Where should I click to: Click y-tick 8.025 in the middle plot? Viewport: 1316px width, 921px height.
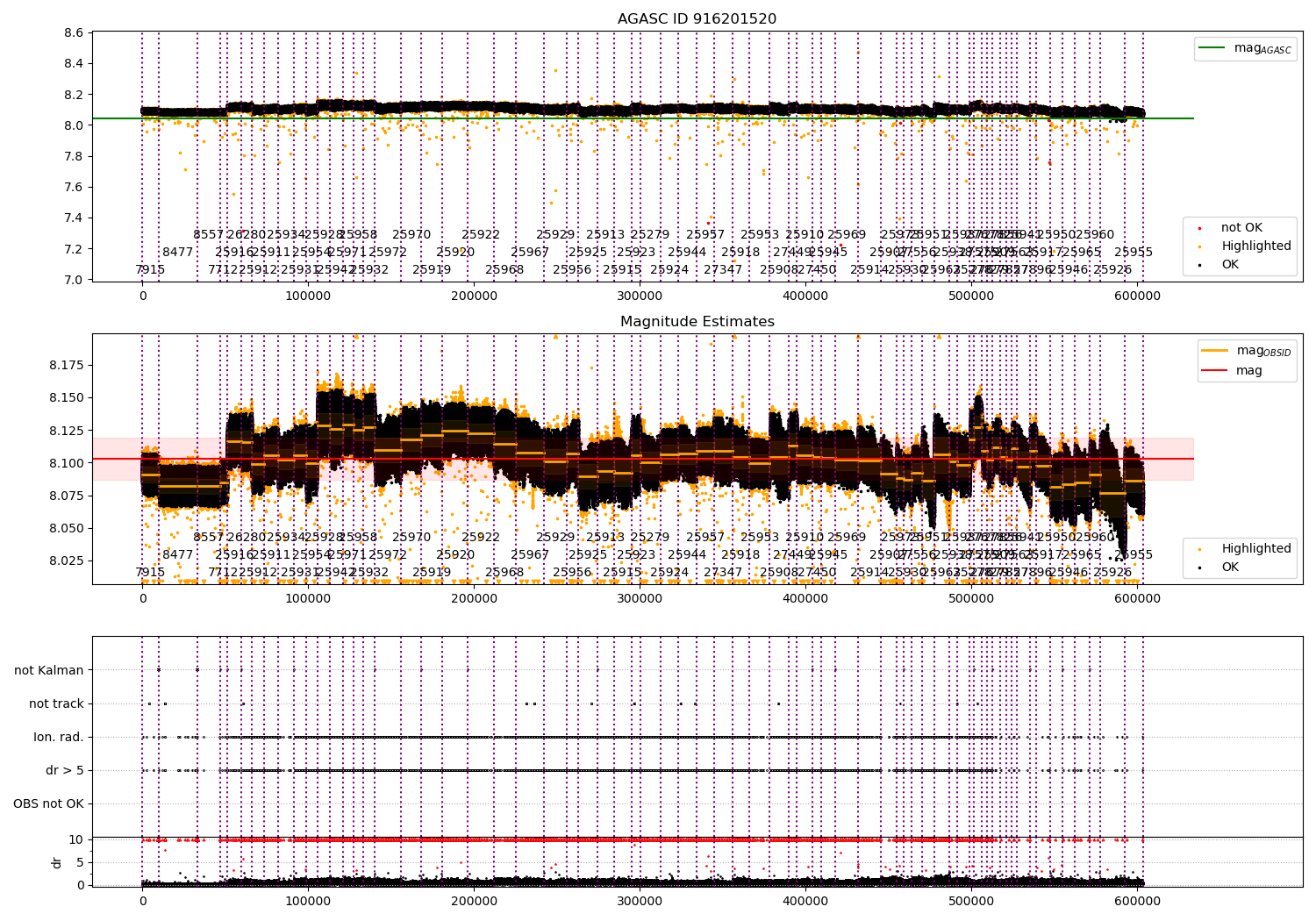[x=67, y=560]
